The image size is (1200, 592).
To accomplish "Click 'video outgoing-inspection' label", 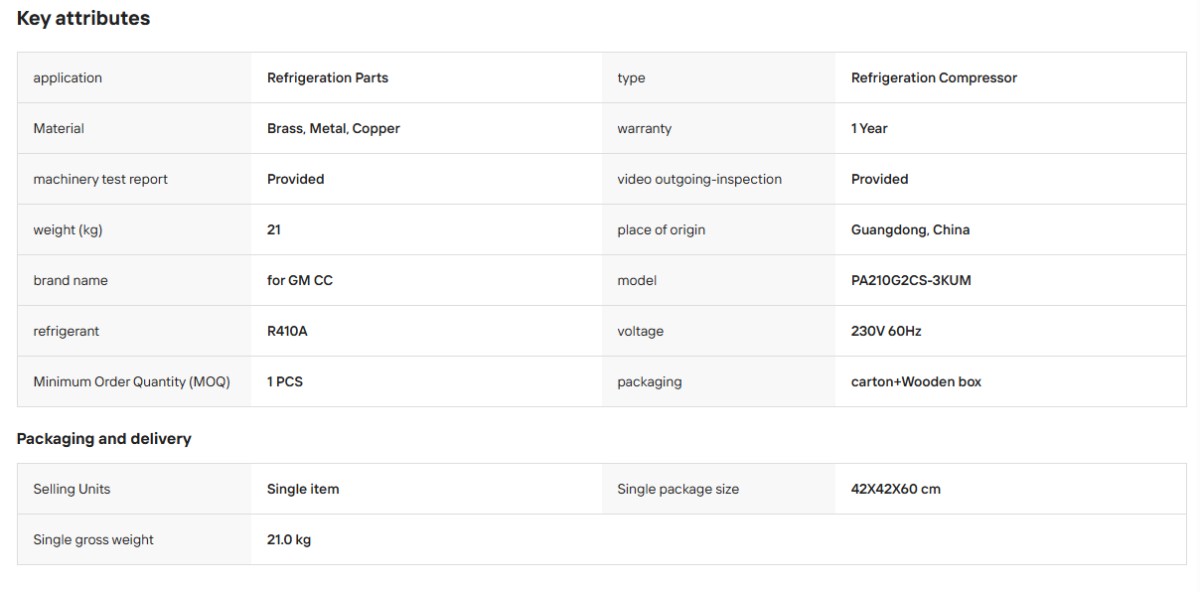I will (699, 179).
